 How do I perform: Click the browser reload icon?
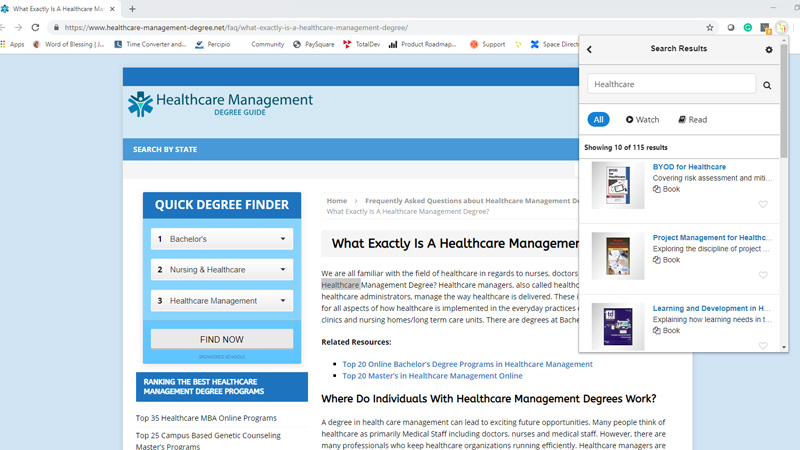(x=35, y=28)
